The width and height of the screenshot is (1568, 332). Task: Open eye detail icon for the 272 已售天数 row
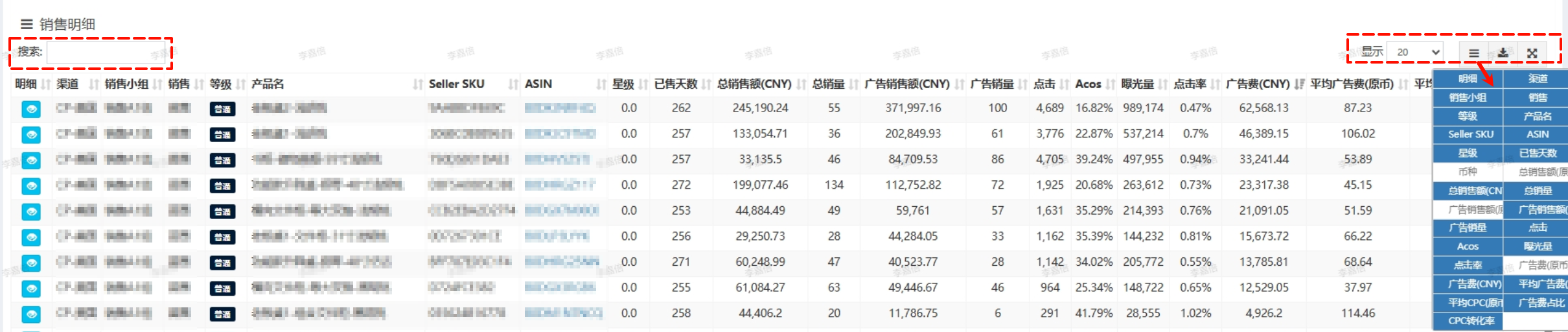pyautogui.click(x=30, y=186)
